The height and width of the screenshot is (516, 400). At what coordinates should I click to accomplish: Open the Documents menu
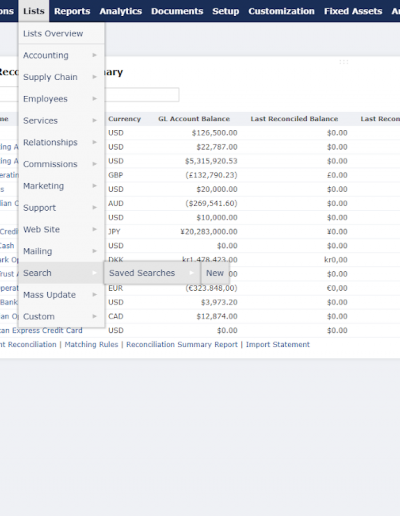click(x=177, y=11)
